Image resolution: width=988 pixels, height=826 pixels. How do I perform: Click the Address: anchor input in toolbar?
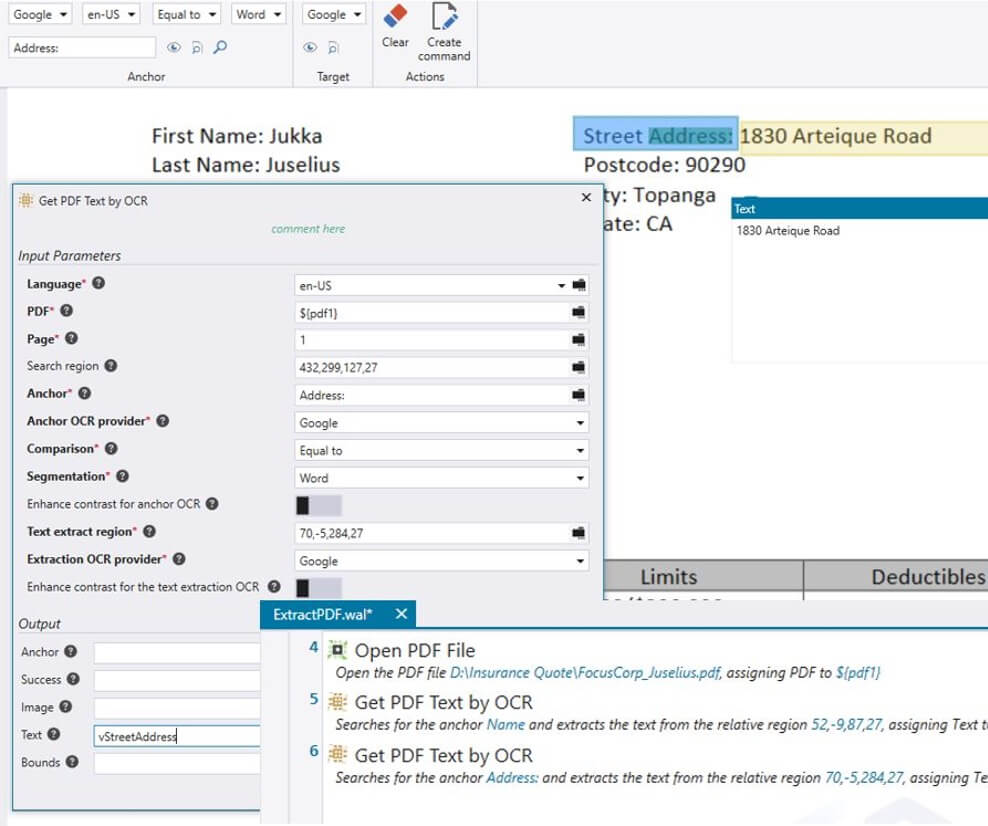pos(82,48)
